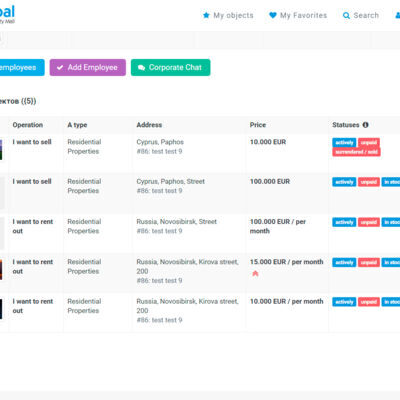The height and width of the screenshot is (400, 400).
Task: Click the info icon next to Statuses
Action: [365, 125]
